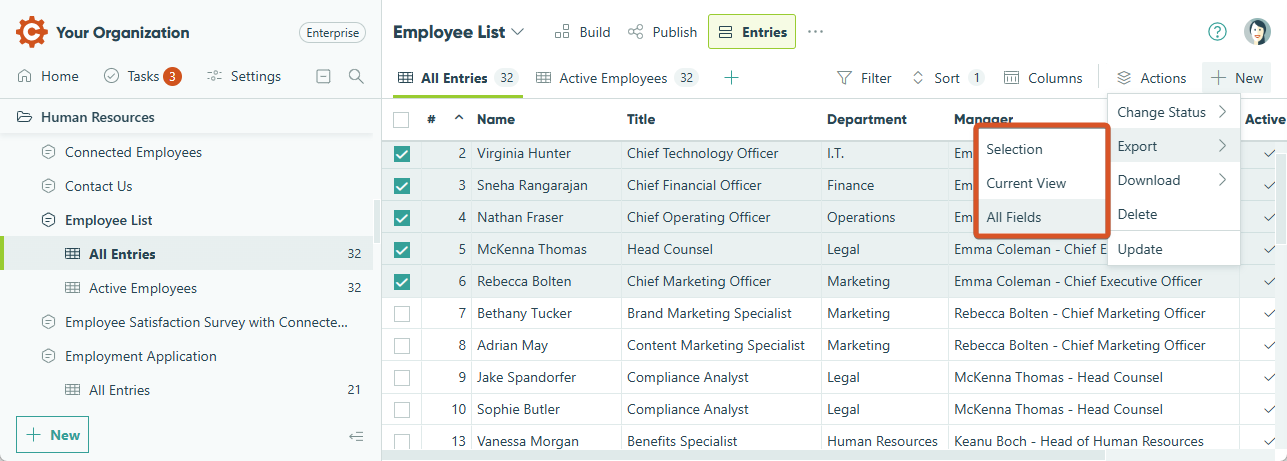
Task: Click the Entries button
Action: click(x=752, y=32)
